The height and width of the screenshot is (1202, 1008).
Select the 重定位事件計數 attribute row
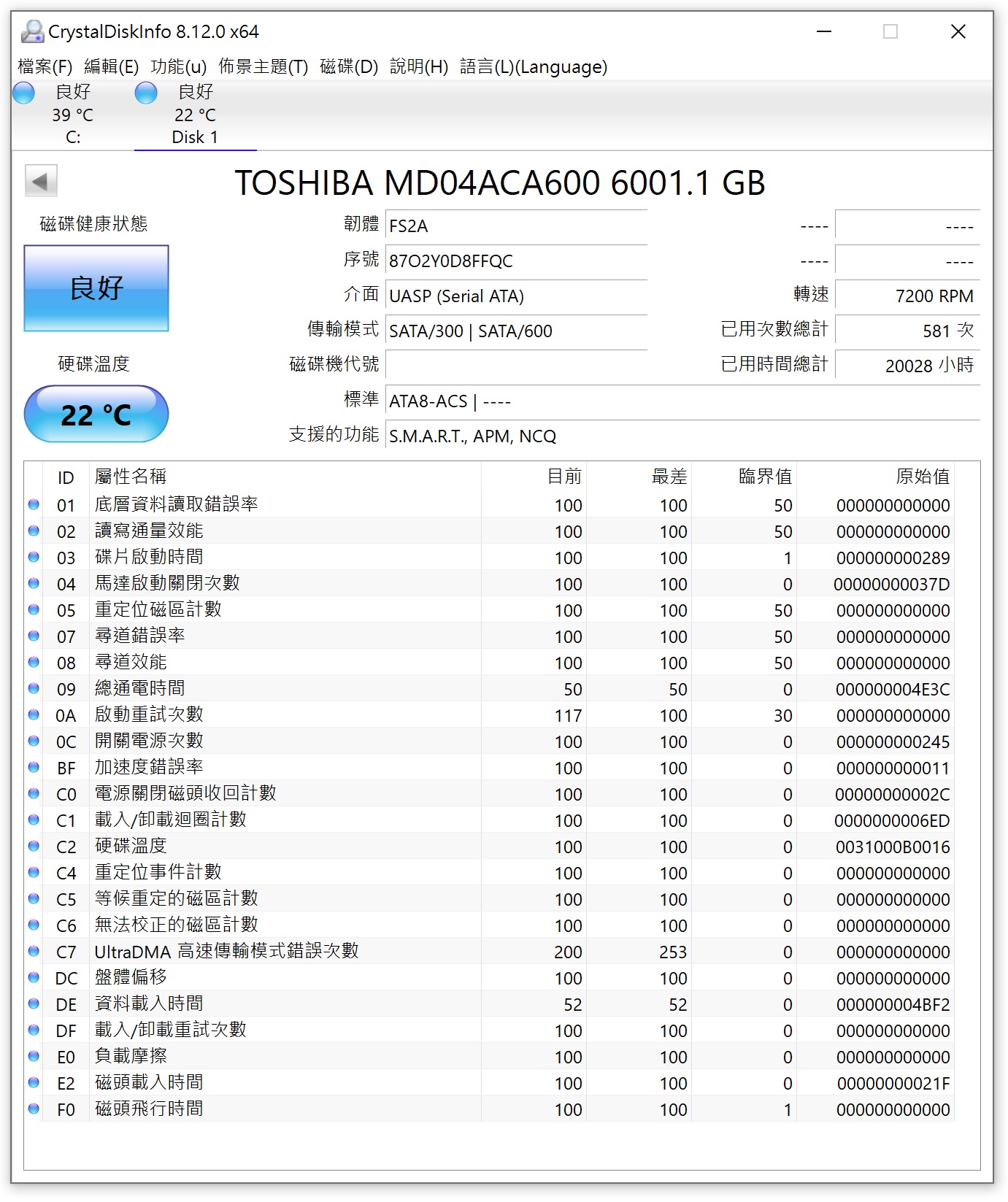[x=490, y=872]
